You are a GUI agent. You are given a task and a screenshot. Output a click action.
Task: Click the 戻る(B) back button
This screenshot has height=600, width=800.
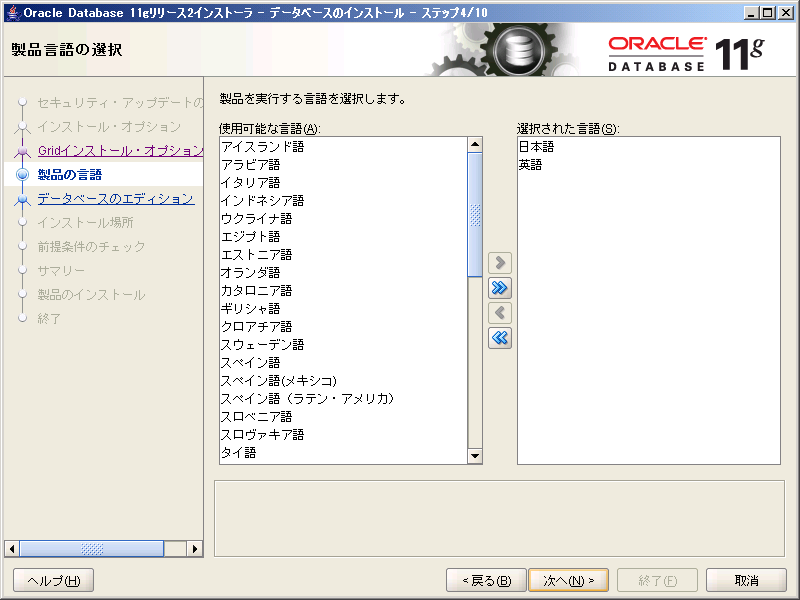tap(486, 580)
